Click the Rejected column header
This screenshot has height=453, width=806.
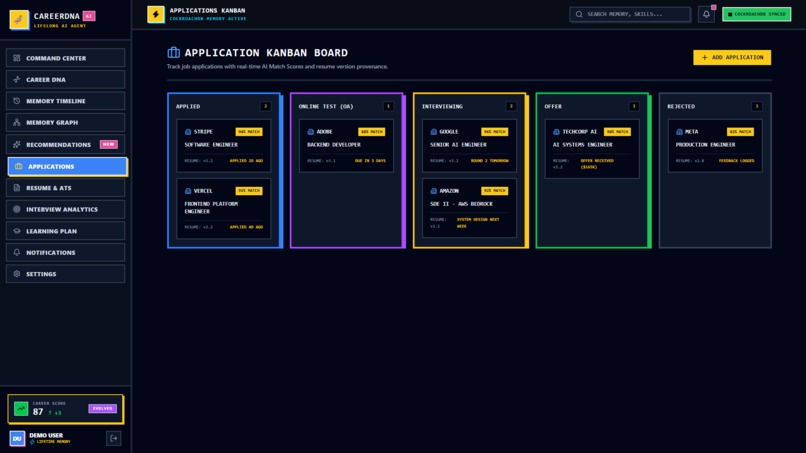pyautogui.click(x=681, y=106)
